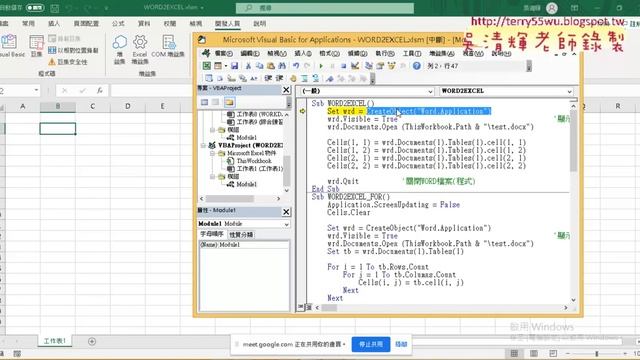Open the Properties Window icon in VBA toolbar

(380, 66)
